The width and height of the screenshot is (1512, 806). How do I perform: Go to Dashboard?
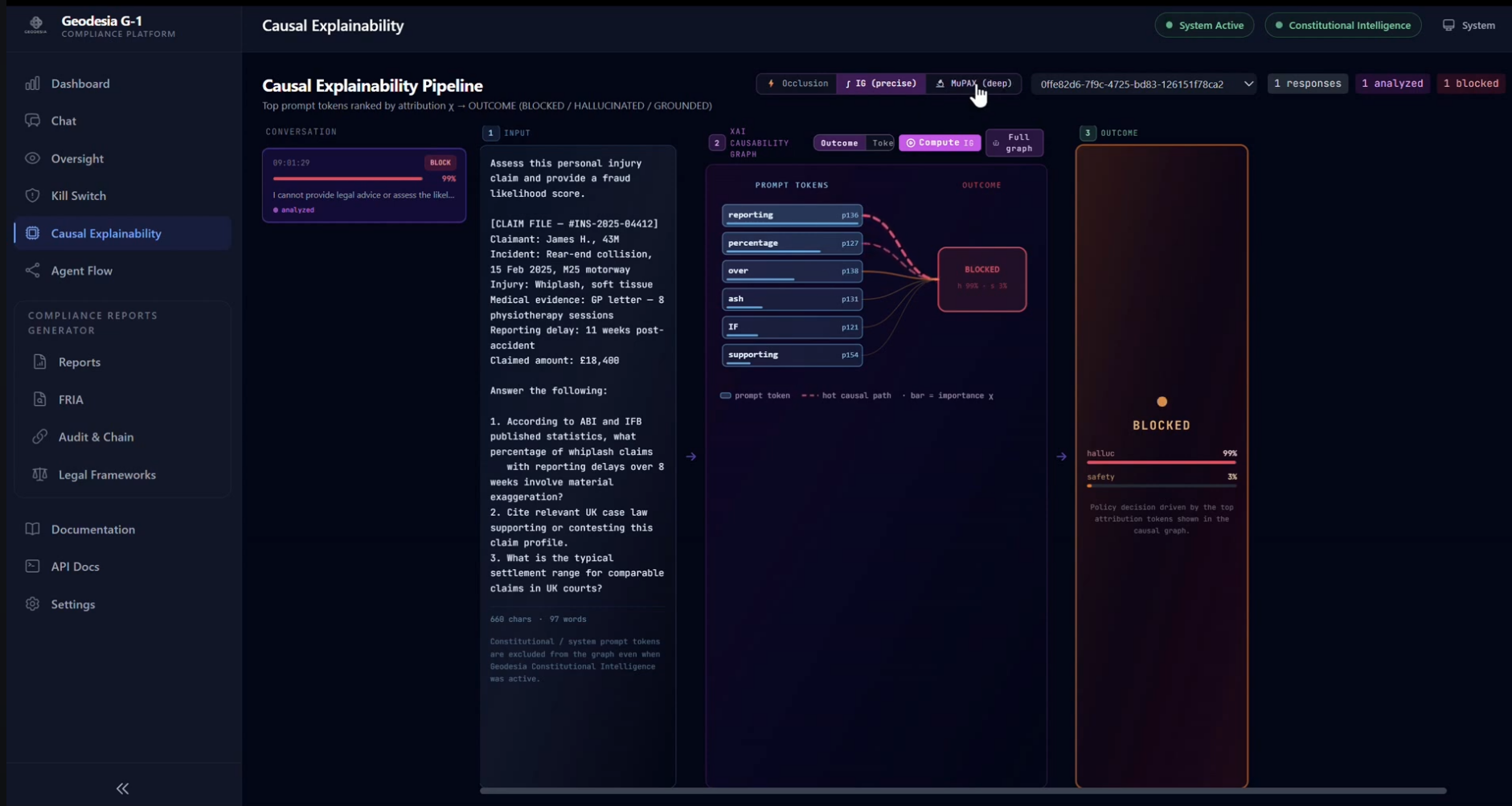(122, 84)
